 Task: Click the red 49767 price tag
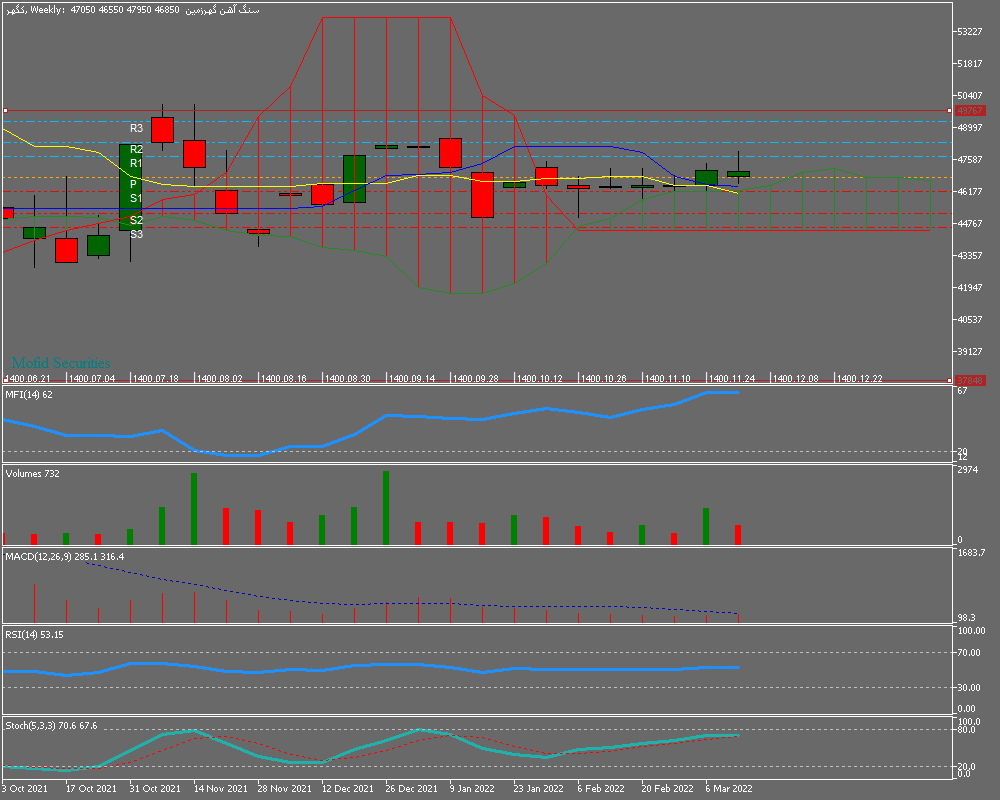pyautogui.click(x=970, y=110)
